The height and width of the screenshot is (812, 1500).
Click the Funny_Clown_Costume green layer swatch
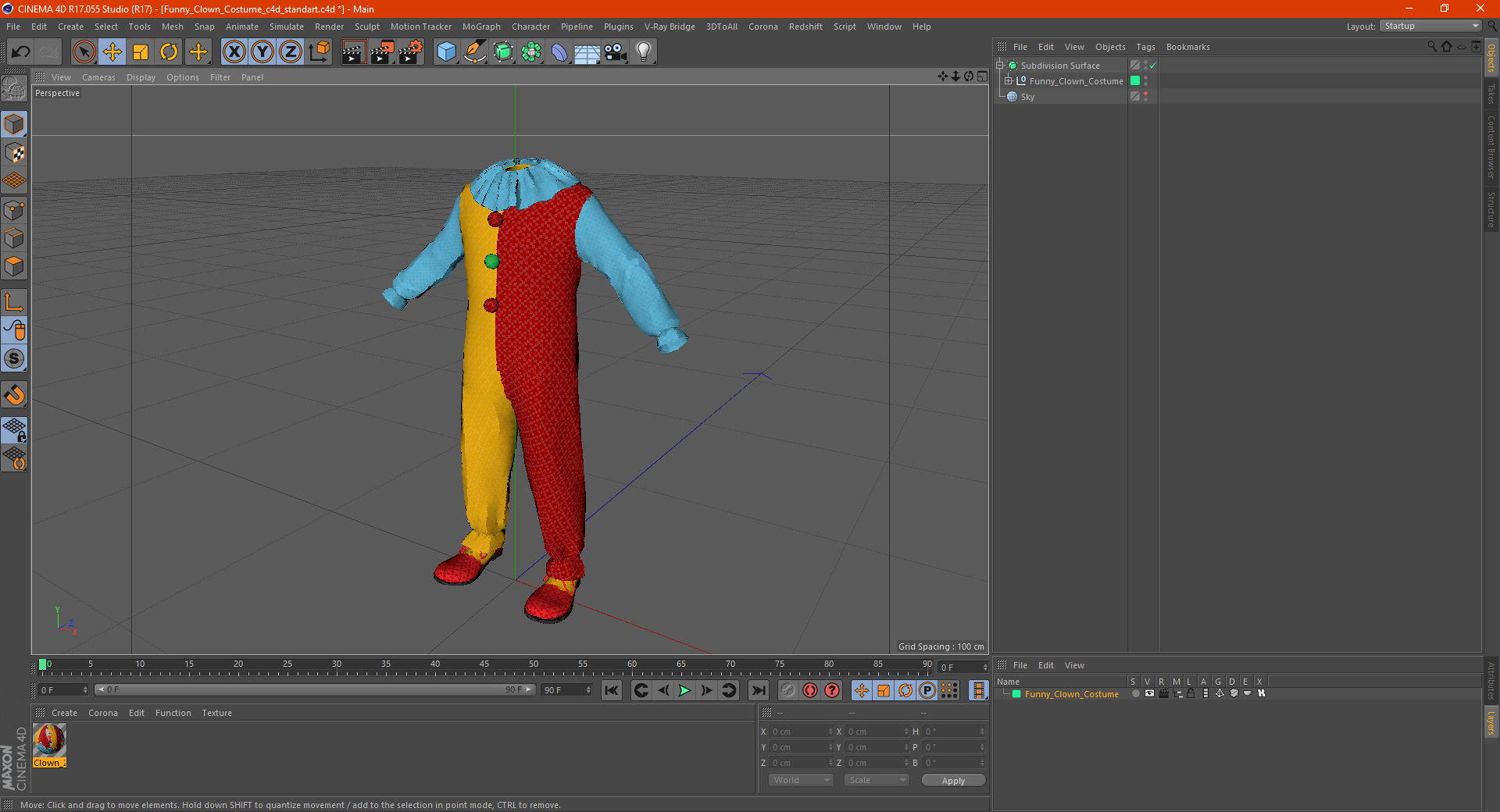click(1135, 81)
